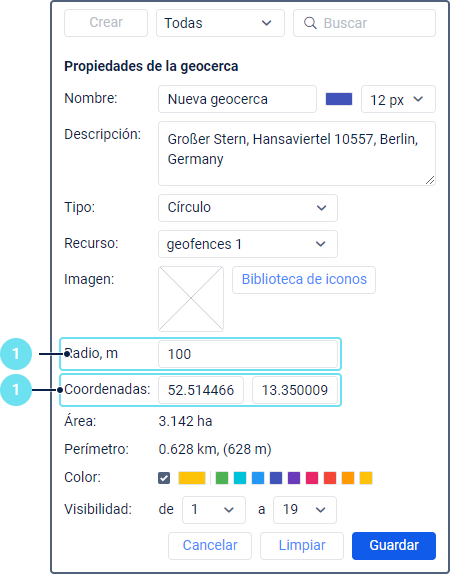Screen dimensions: 450x574
Task: Click the Radio 100 input field
Action: 248,354
